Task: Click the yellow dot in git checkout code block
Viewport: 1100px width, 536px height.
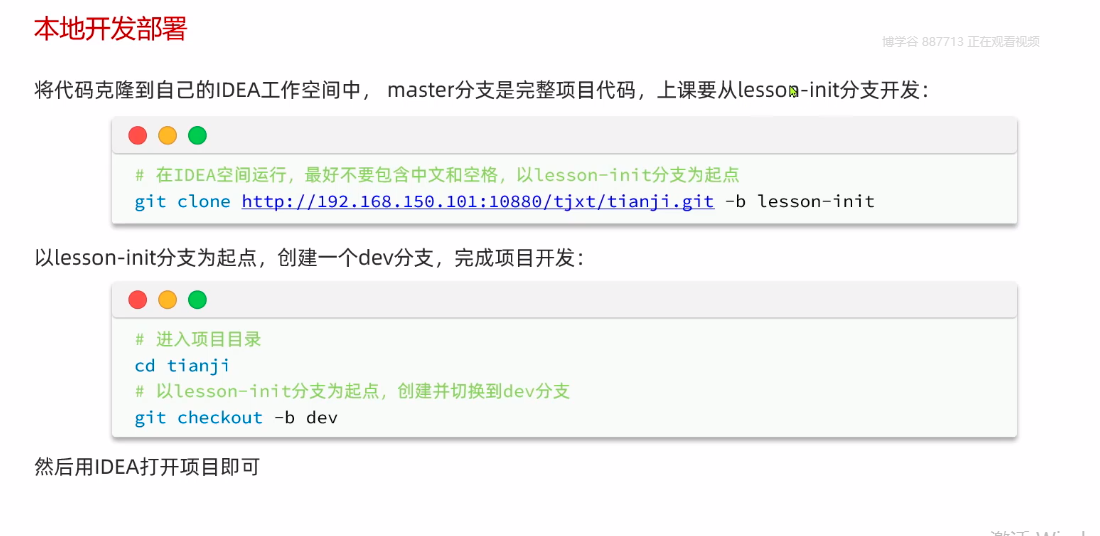Action: click(167, 300)
